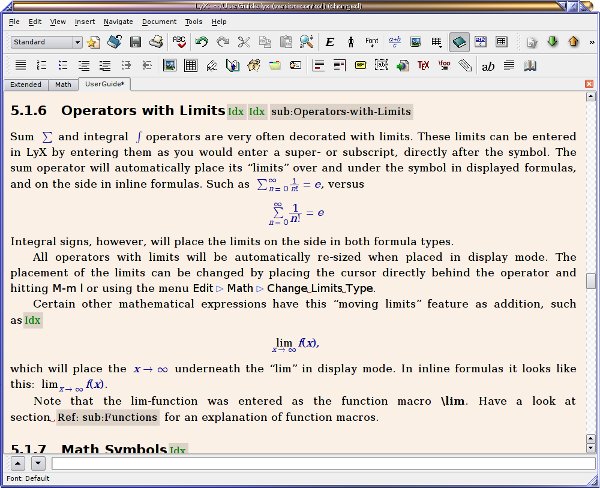Switch to the Math document tab
The width and height of the screenshot is (600, 488).
[x=63, y=85]
